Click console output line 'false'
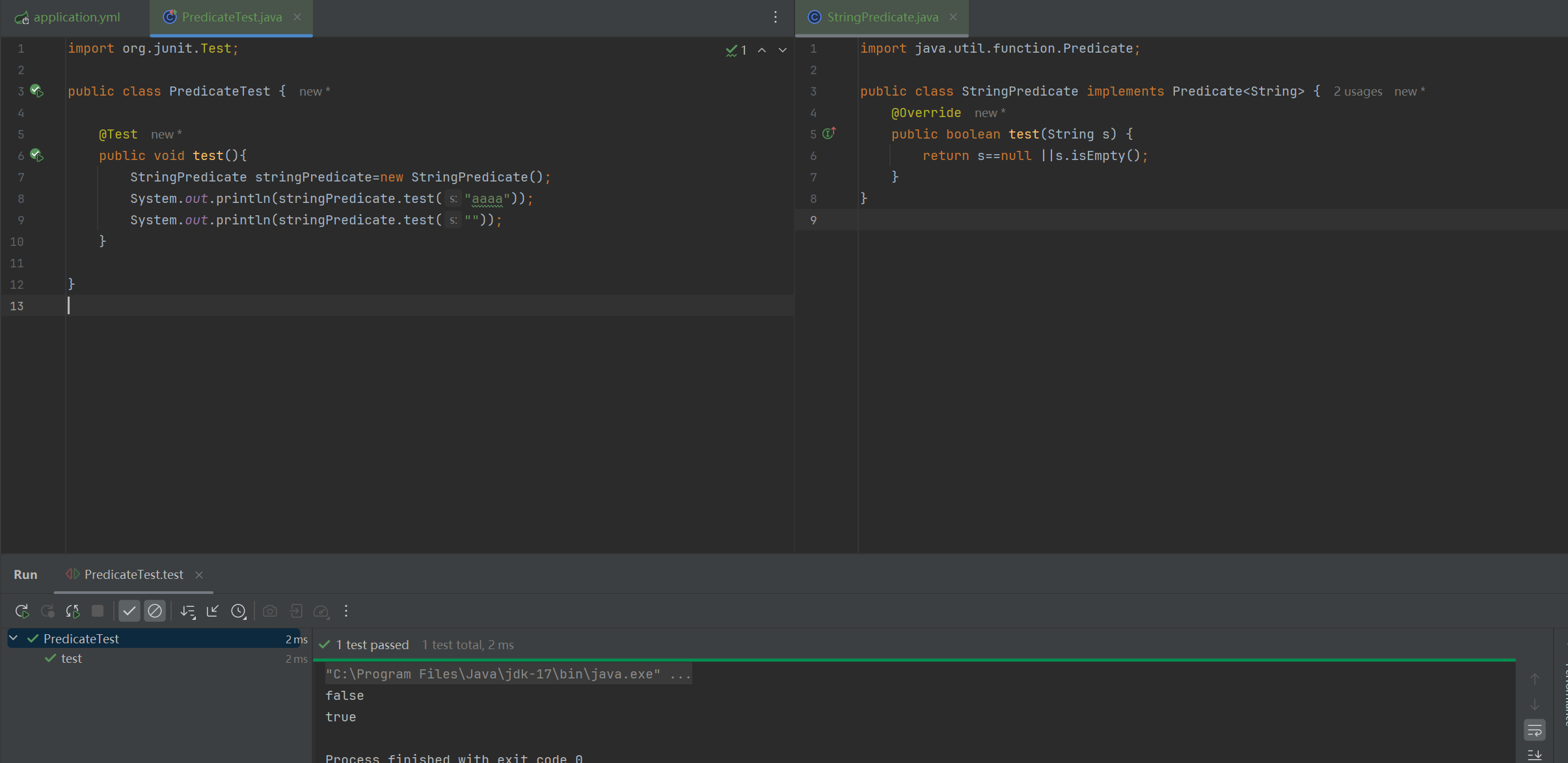The image size is (1568, 763). pyautogui.click(x=344, y=695)
